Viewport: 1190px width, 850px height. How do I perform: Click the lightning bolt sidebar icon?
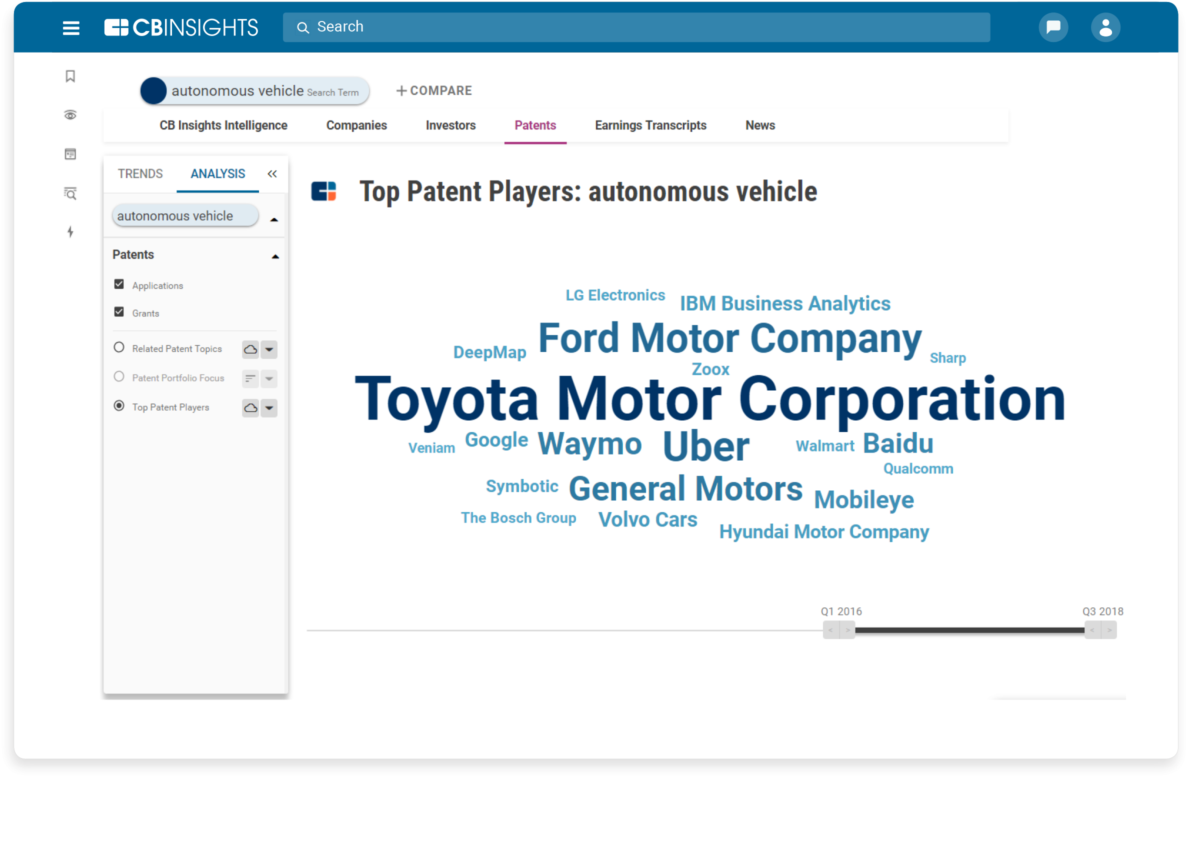[x=71, y=231]
